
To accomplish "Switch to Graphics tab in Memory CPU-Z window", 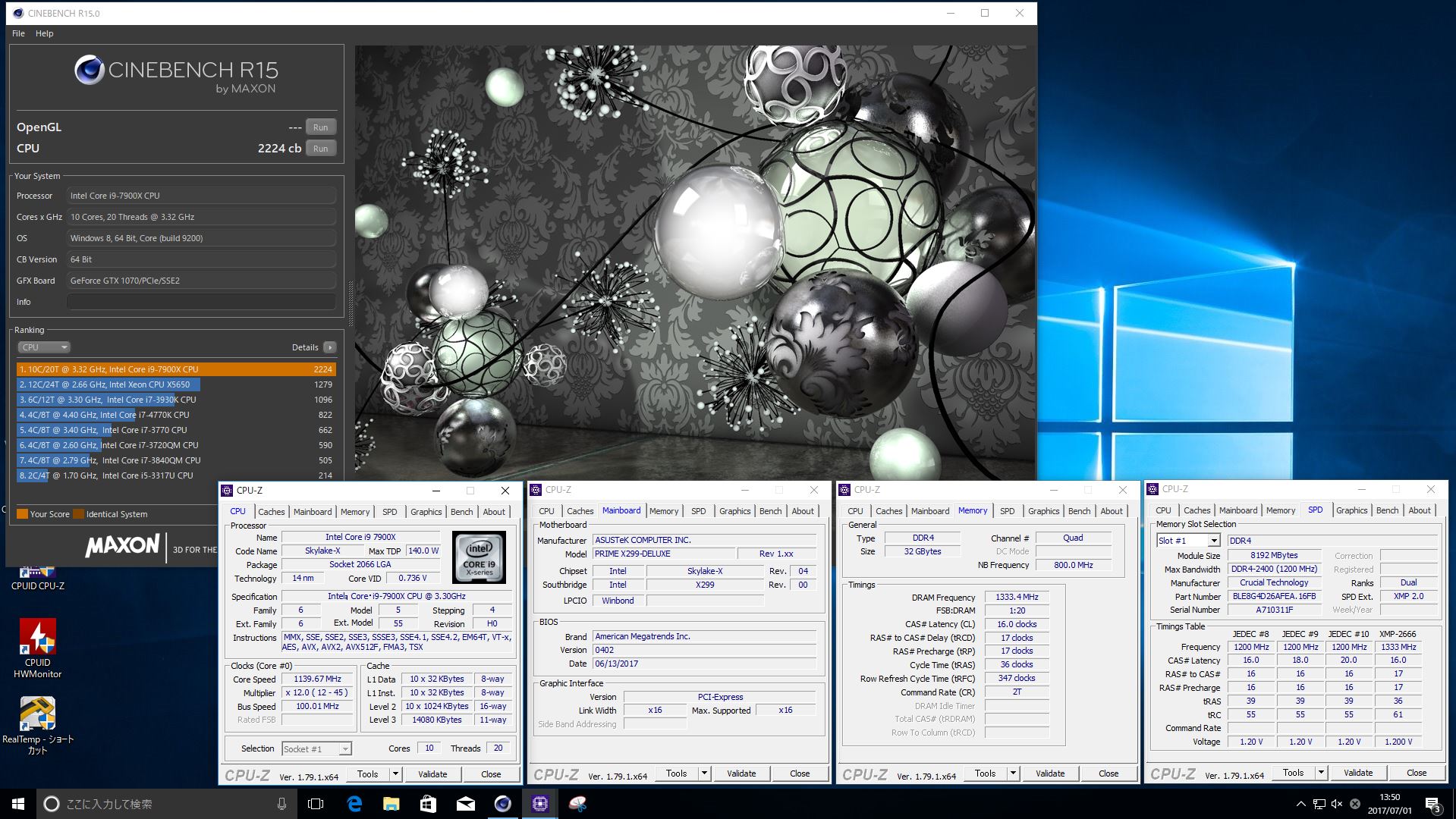I will 1043,511.
